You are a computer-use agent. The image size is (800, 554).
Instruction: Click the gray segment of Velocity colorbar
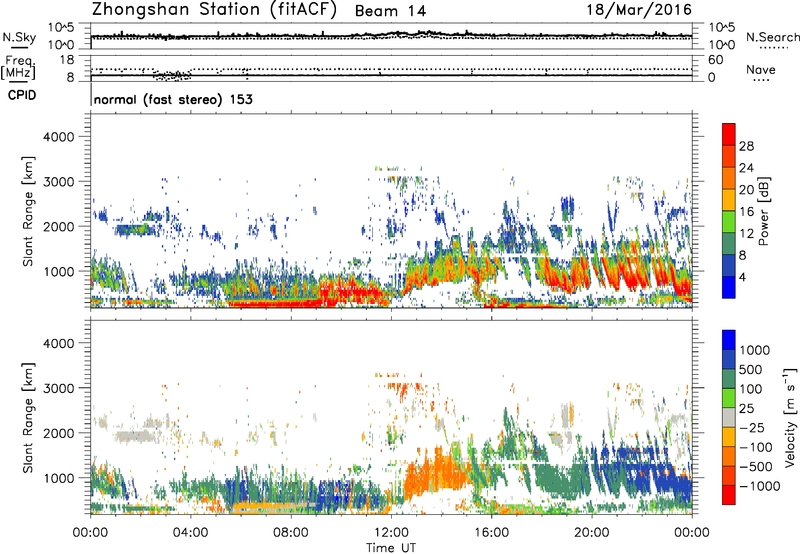point(729,418)
